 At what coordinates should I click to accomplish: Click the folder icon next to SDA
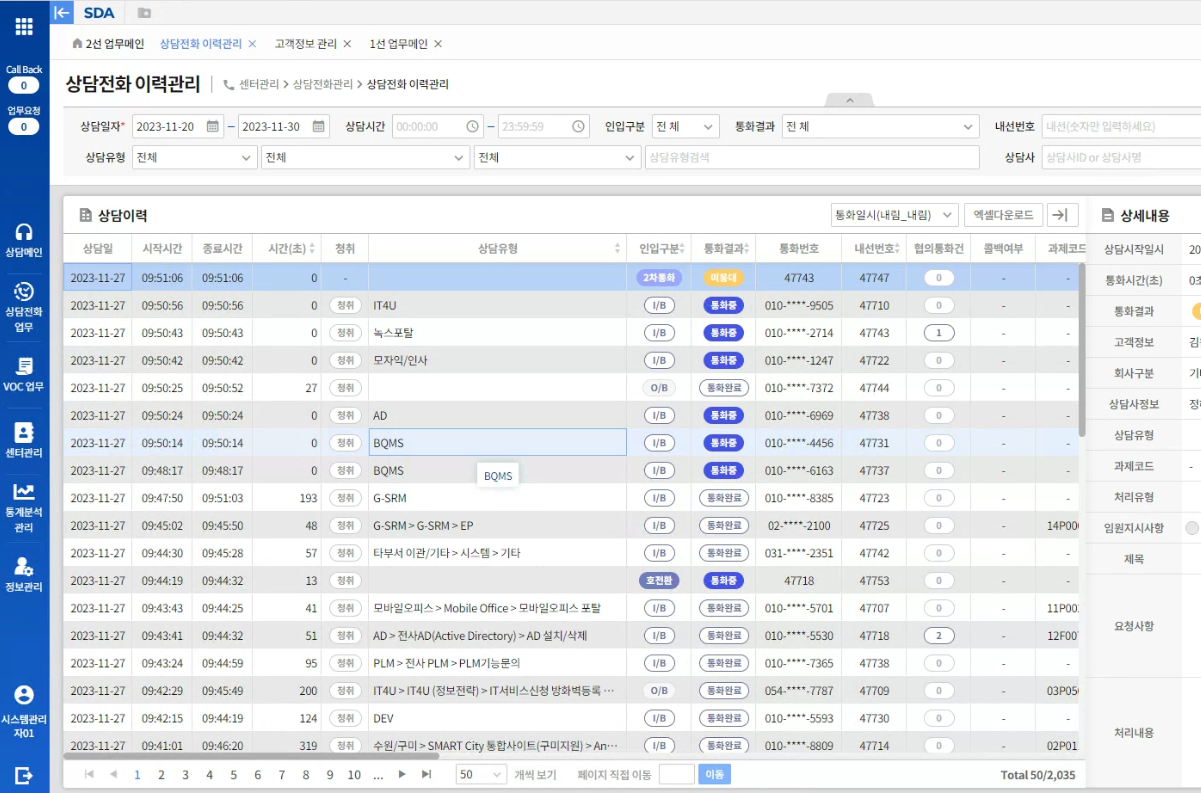144,13
